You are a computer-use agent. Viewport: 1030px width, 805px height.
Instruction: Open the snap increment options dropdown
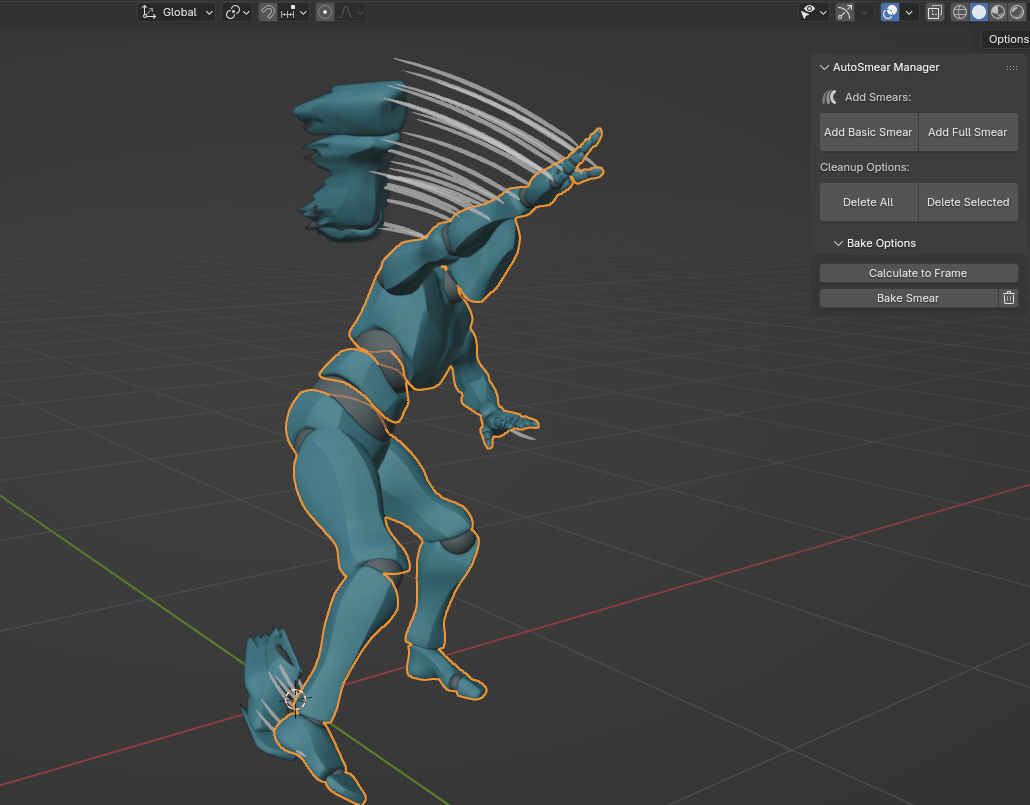click(293, 12)
